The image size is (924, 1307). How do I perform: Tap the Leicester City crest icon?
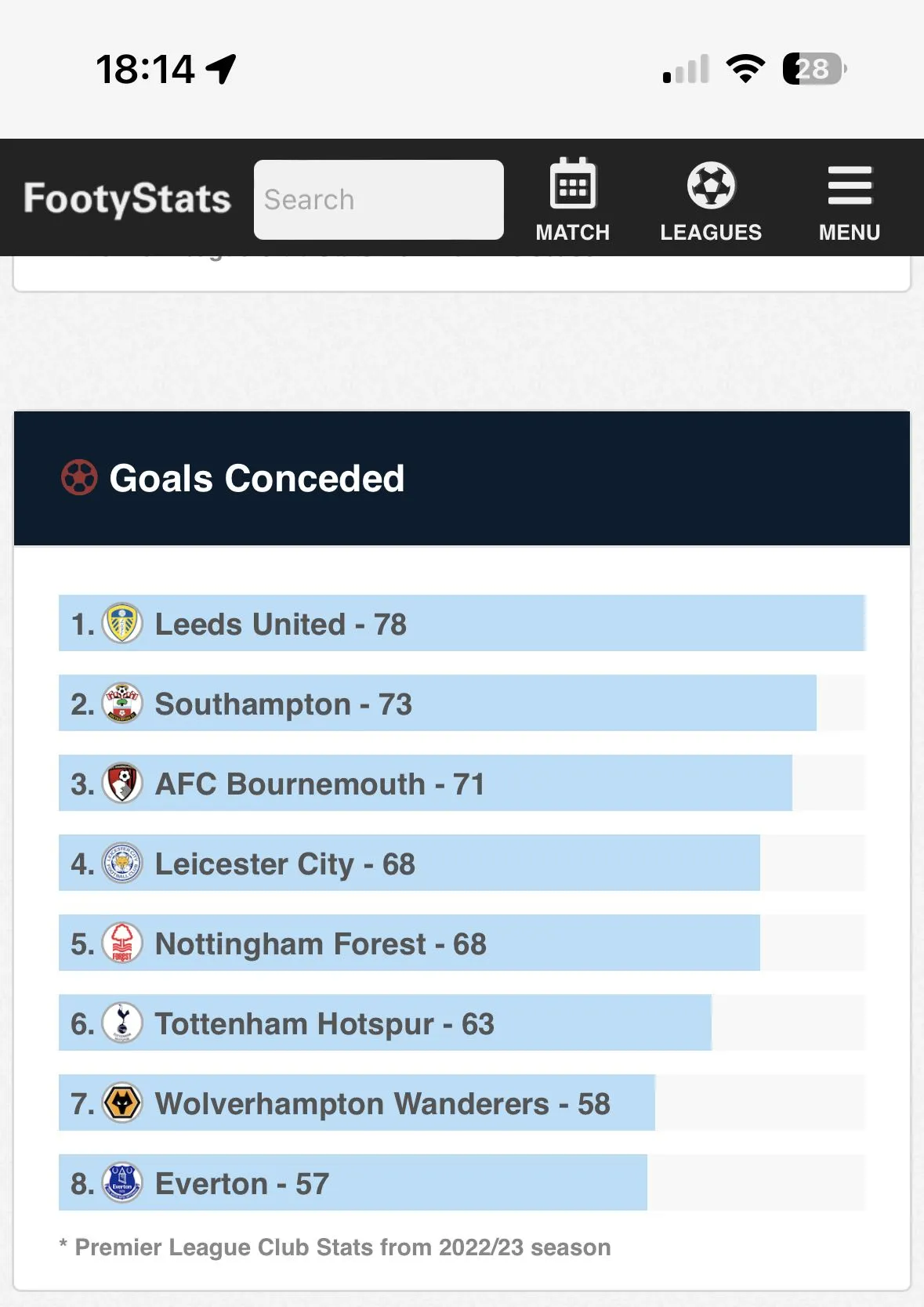(x=122, y=863)
